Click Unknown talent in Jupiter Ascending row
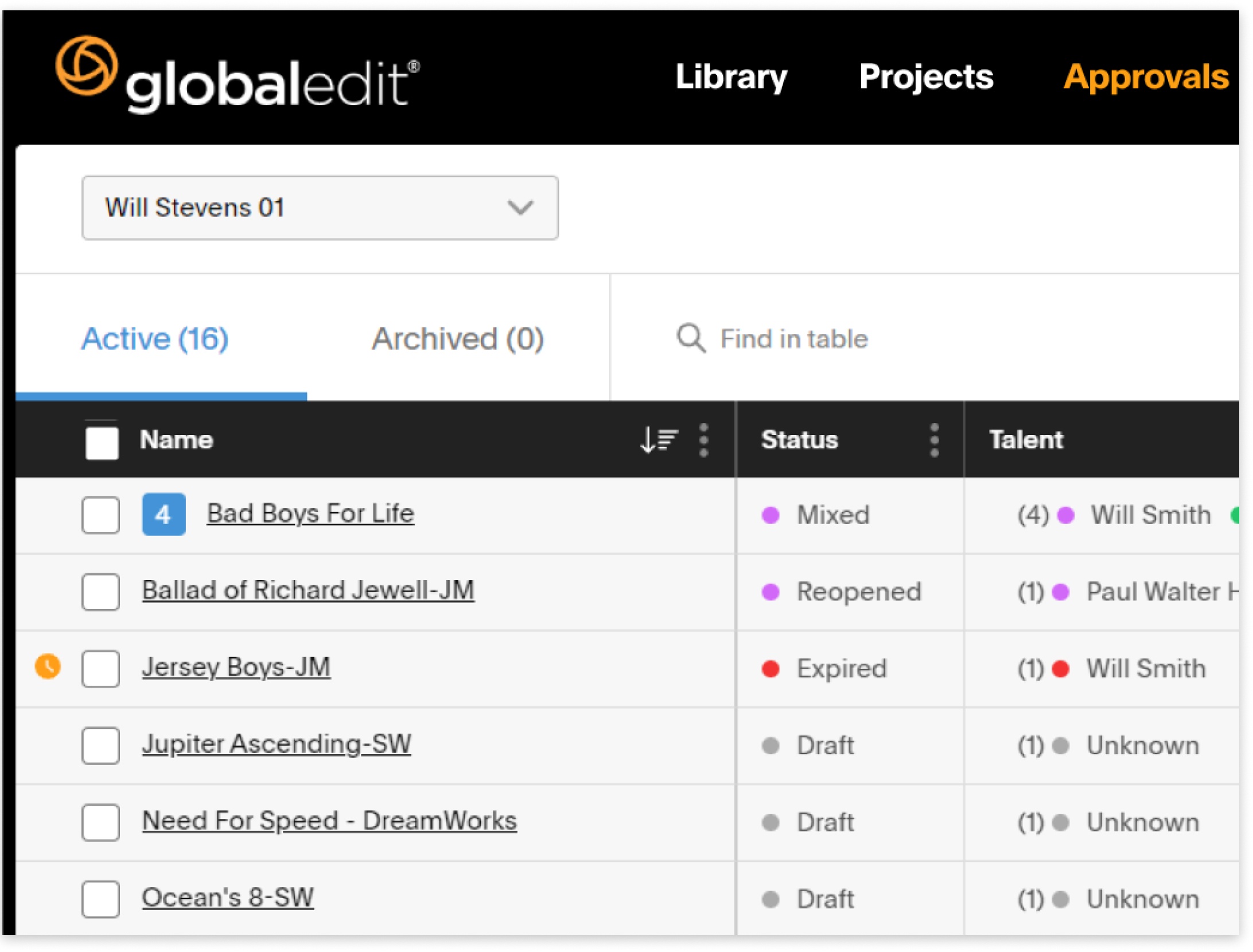 pos(1142,745)
